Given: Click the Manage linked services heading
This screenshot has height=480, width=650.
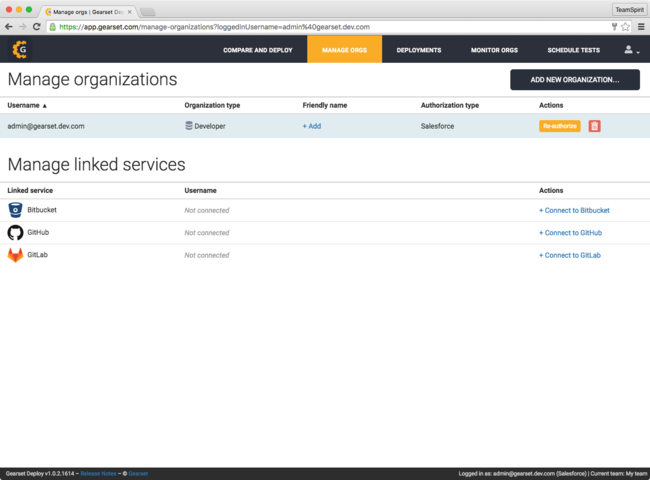Looking at the screenshot, I should click(x=97, y=165).
